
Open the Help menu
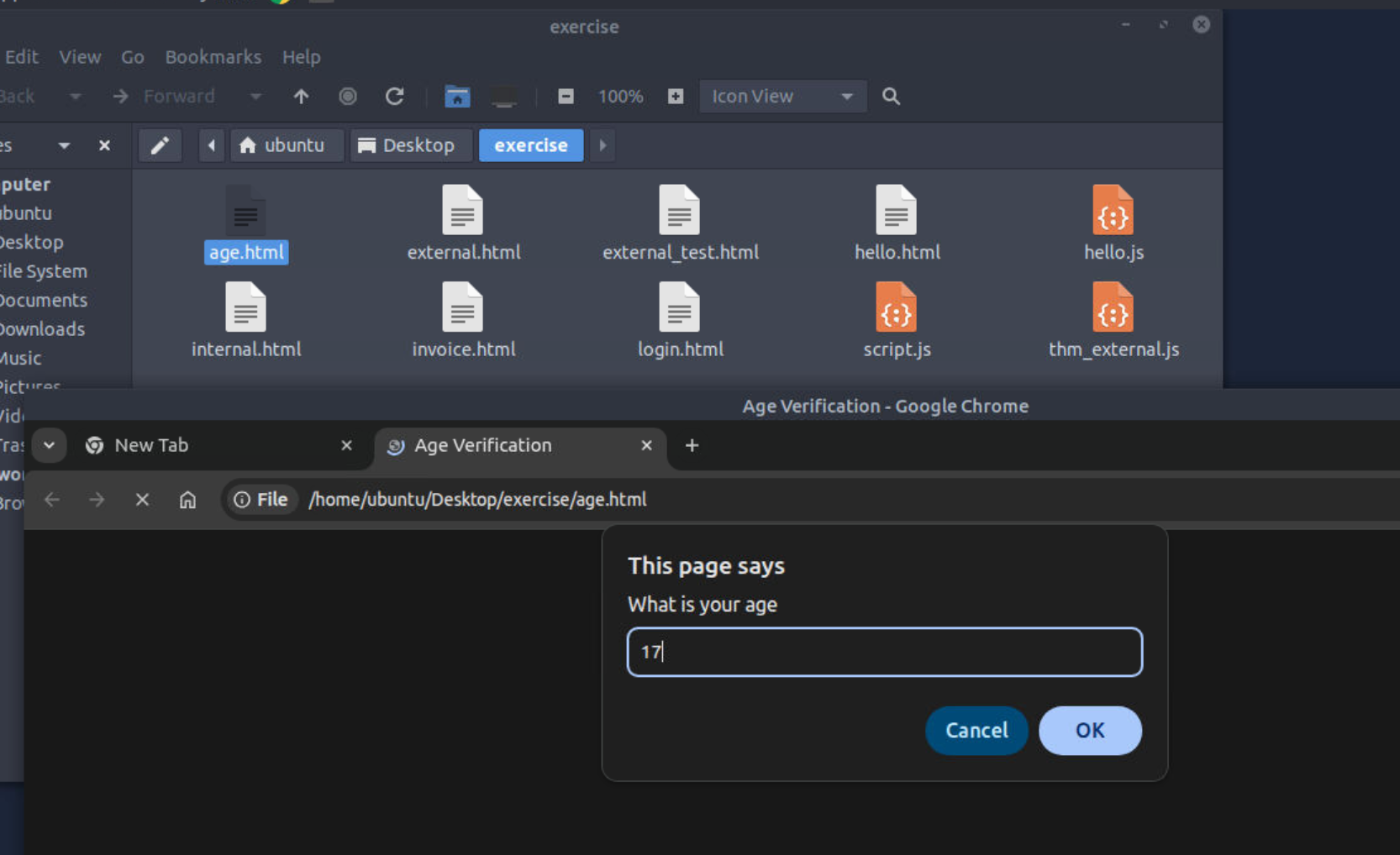point(301,57)
